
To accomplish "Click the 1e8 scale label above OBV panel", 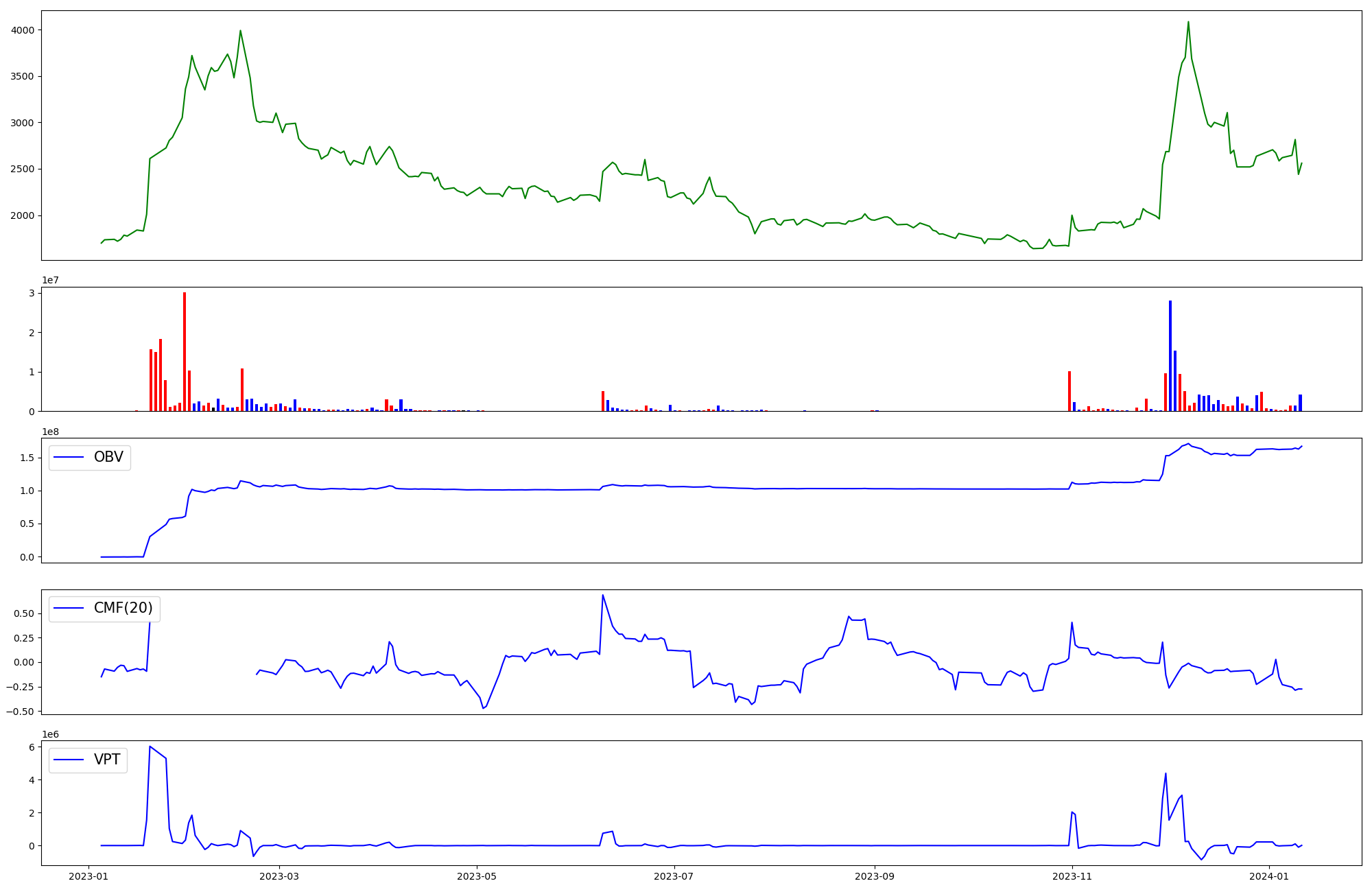I will (x=51, y=432).
